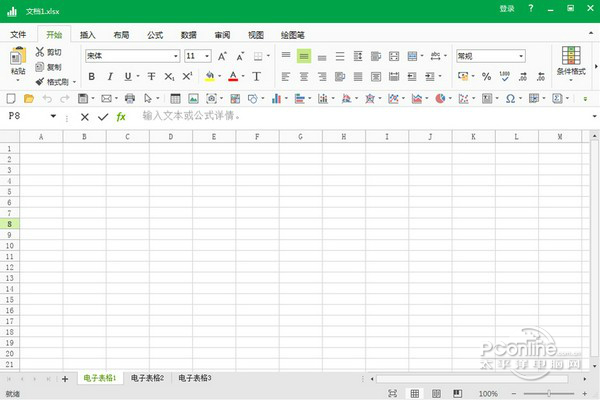Click the help question mark button
The width and height of the screenshot is (600, 400).
(x=531, y=8)
